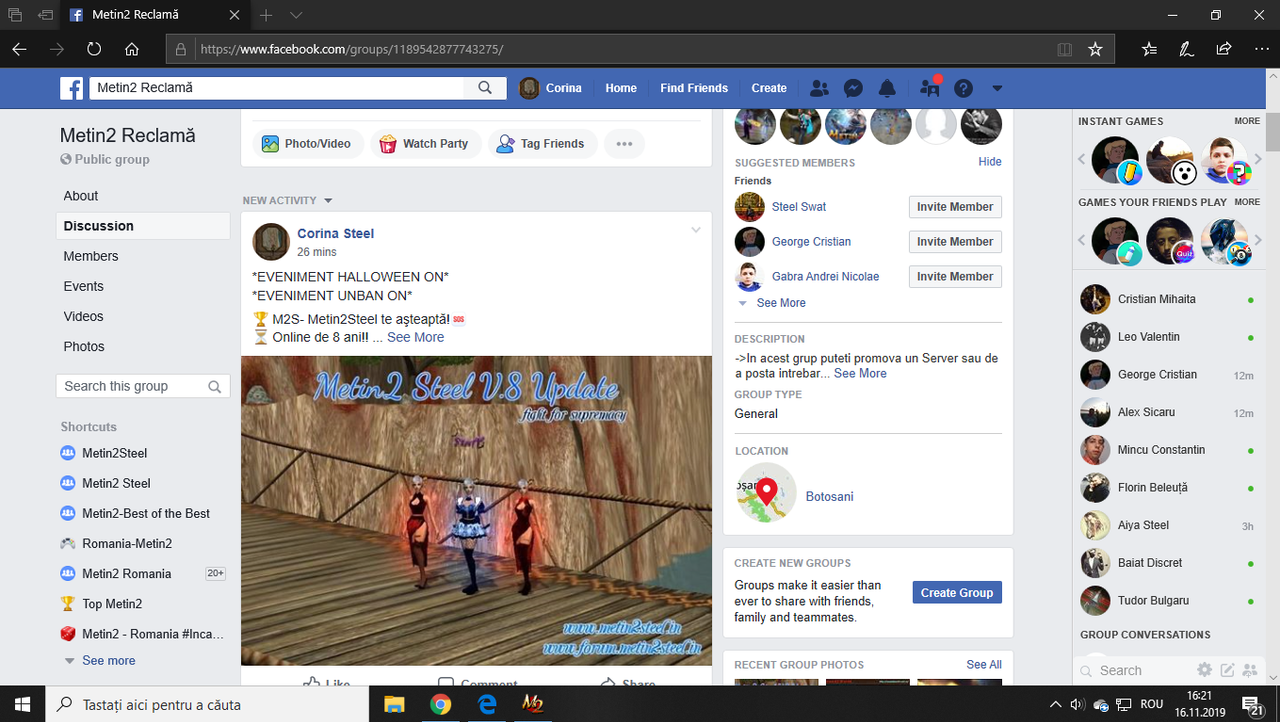This screenshot has height=722, width=1280.
Task: Show the tab previews chevron
Action: [296, 15]
